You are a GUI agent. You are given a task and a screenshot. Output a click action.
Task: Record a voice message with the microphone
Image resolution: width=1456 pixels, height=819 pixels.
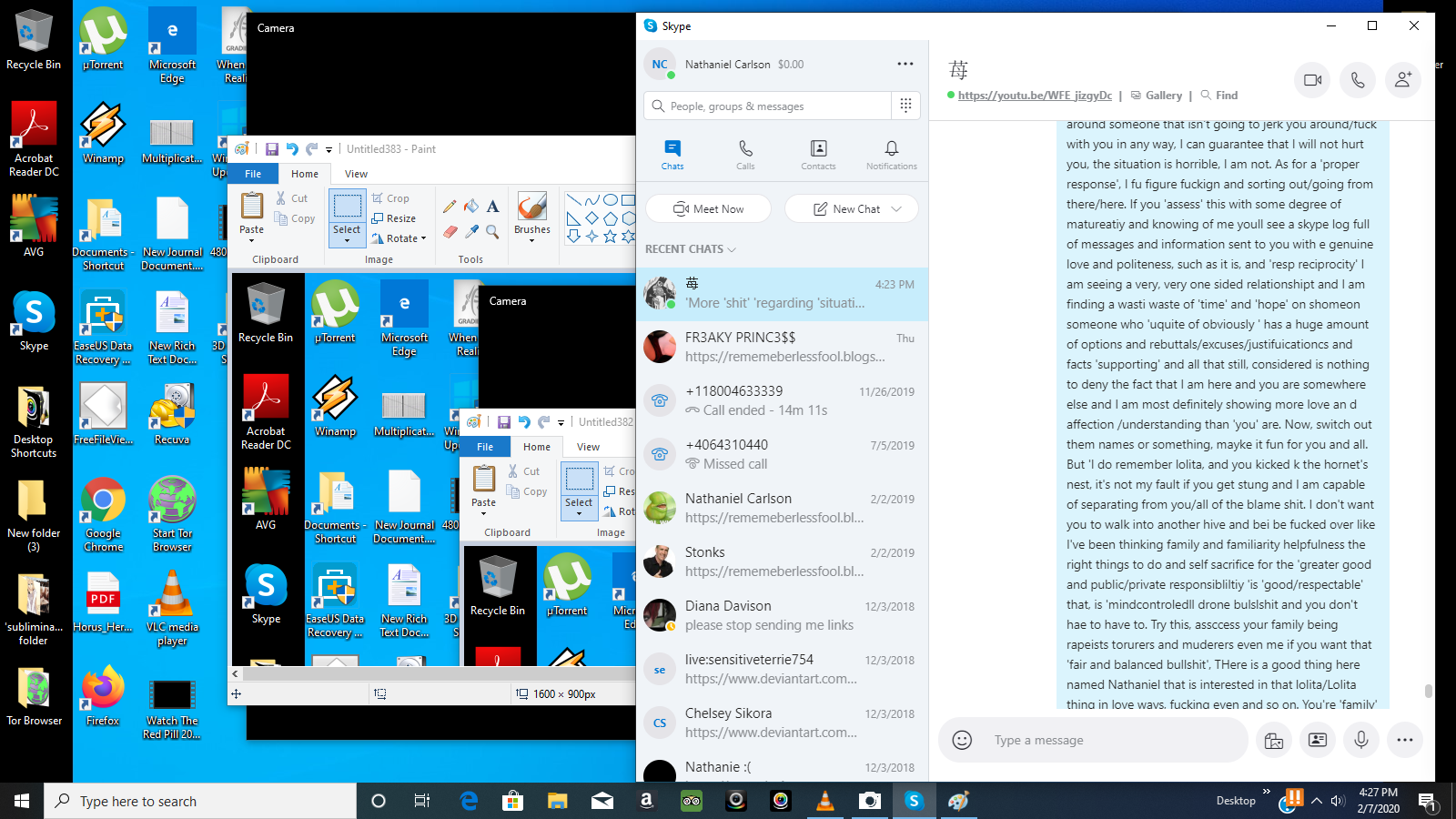[x=1361, y=740]
